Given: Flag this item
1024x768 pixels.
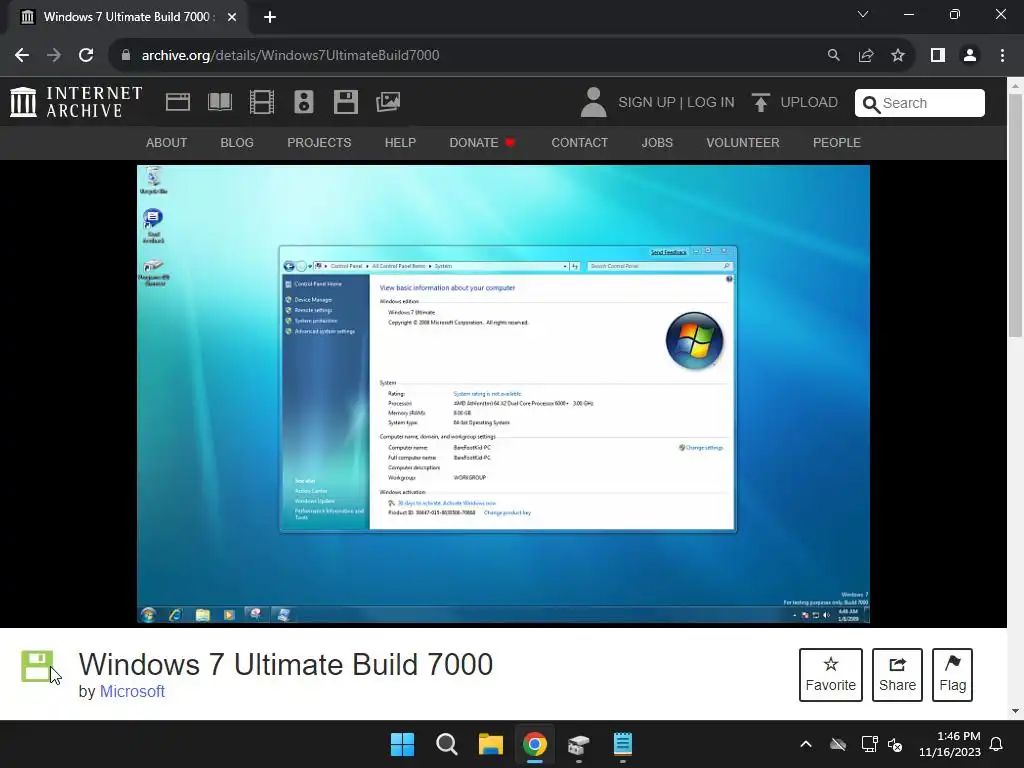Looking at the screenshot, I should (952, 675).
